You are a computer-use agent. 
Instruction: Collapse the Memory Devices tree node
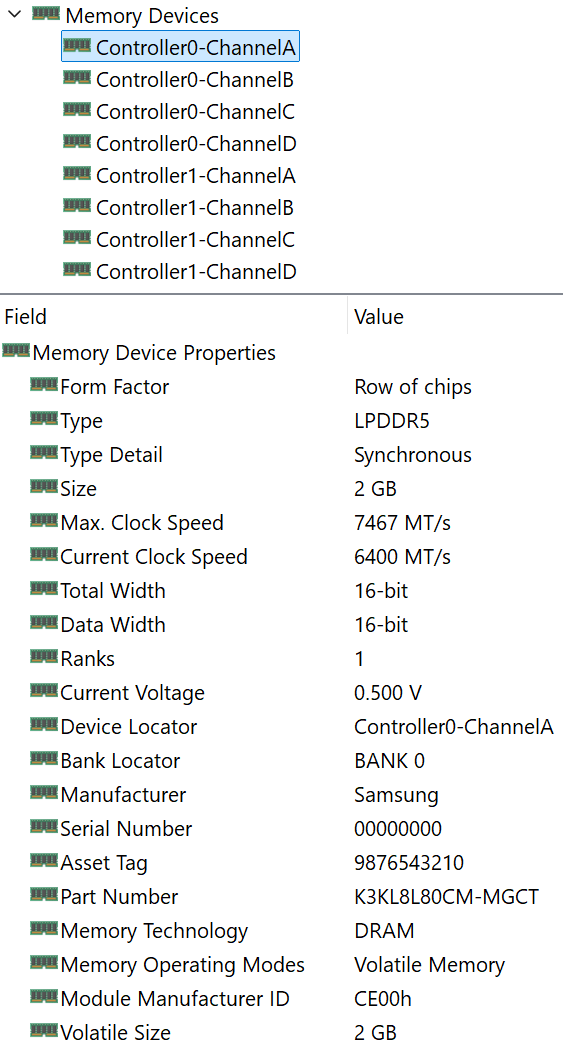point(14,14)
